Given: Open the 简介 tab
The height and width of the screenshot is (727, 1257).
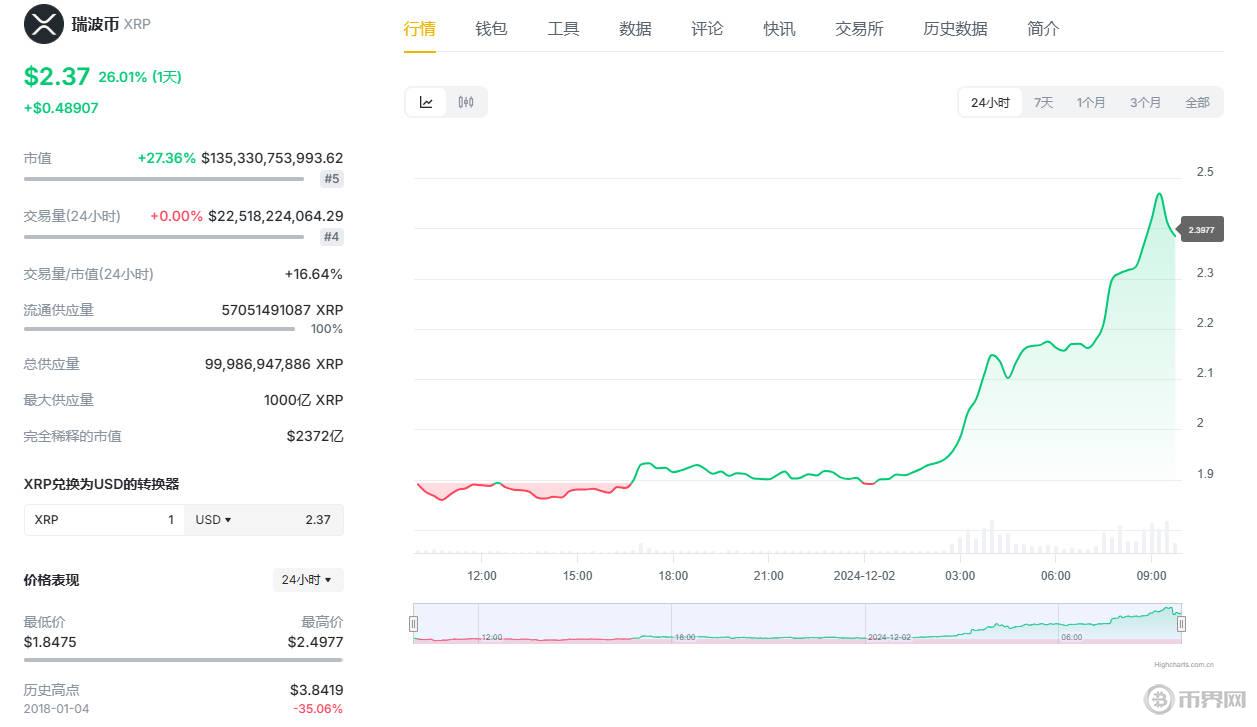Looking at the screenshot, I should pyautogui.click(x=1043, y=29).
